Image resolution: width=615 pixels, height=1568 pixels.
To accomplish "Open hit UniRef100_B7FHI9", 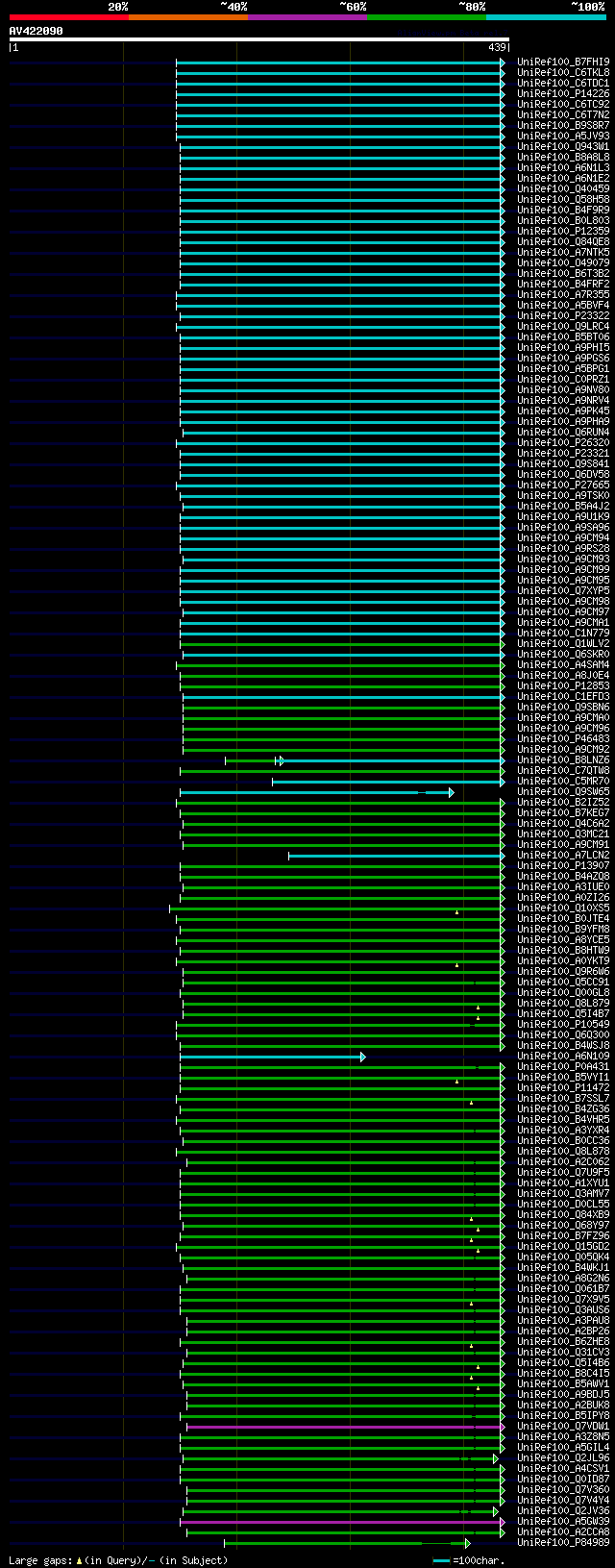I will coord(563,62).
